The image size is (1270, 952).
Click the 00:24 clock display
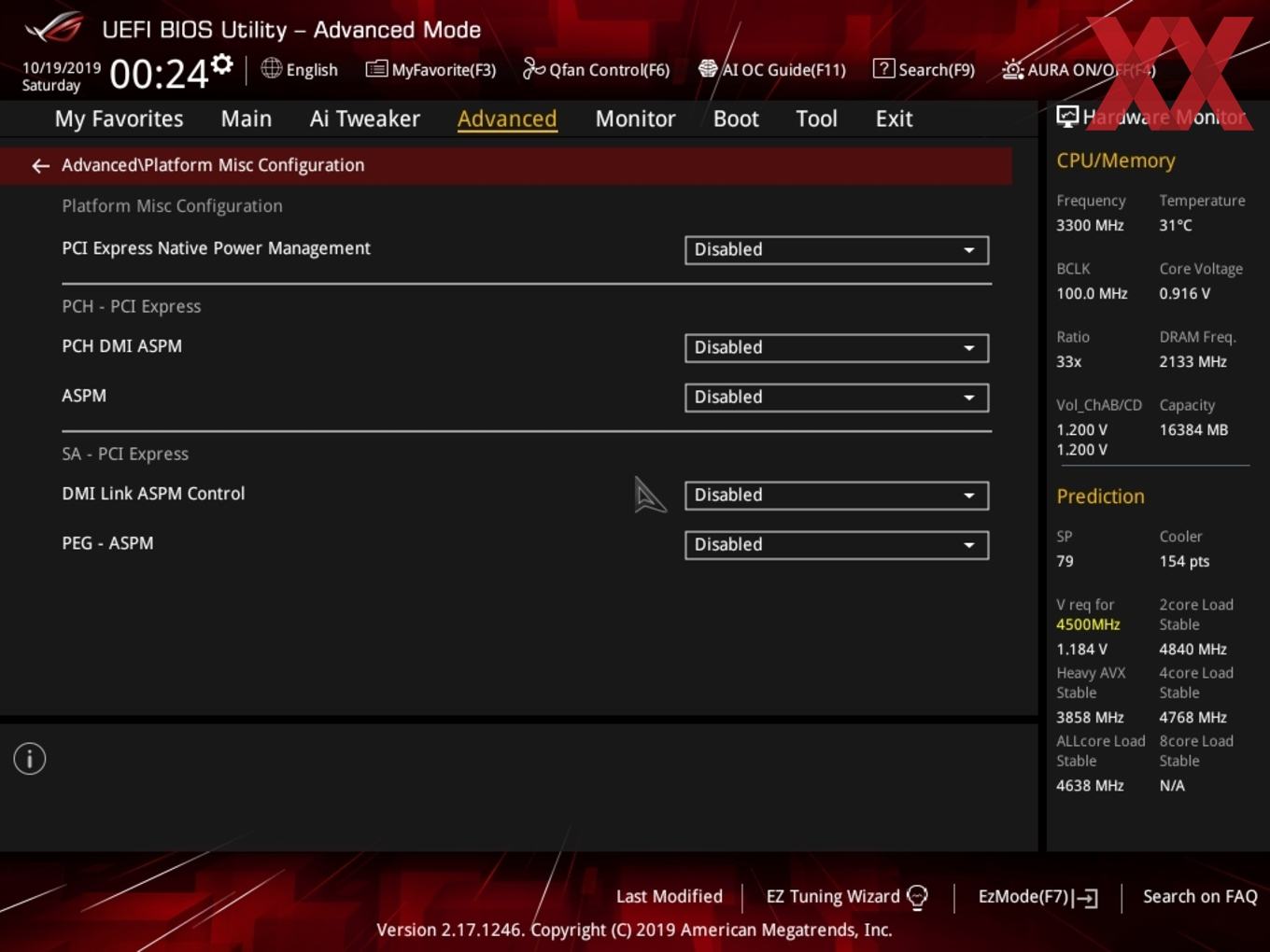click(x=159, y=74)
